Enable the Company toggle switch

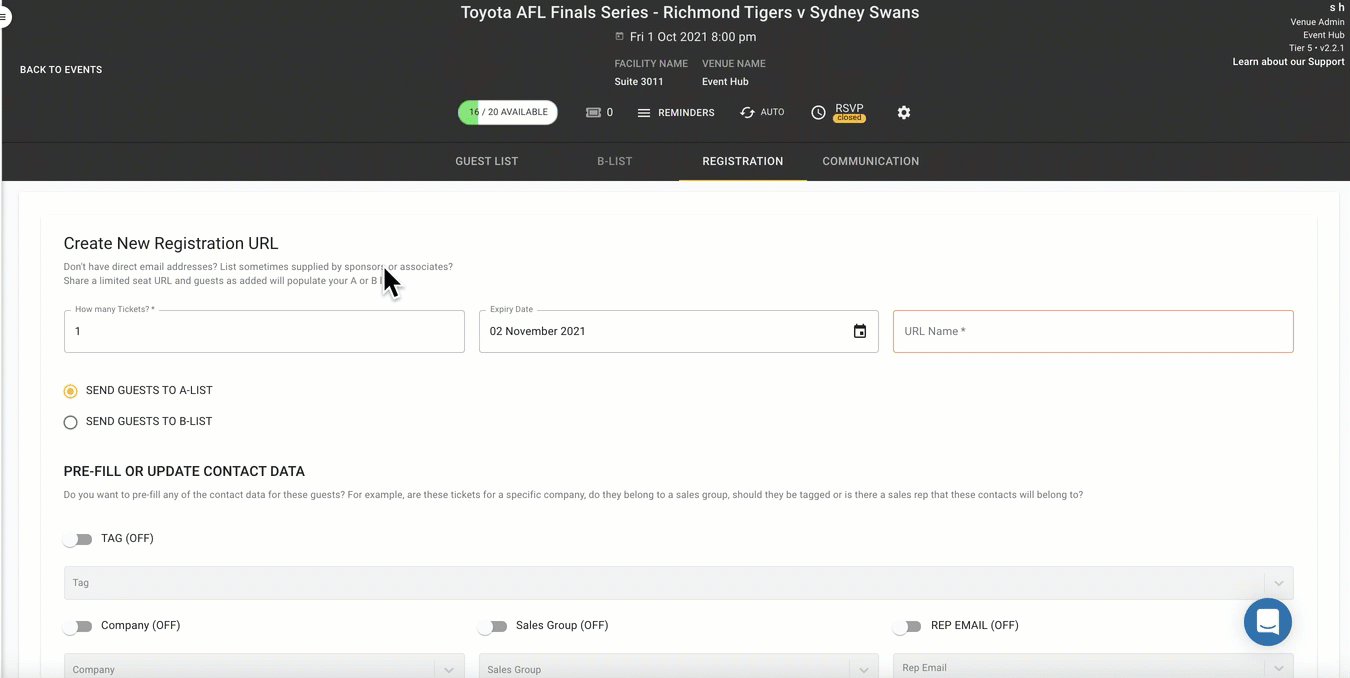coord(77,626)
